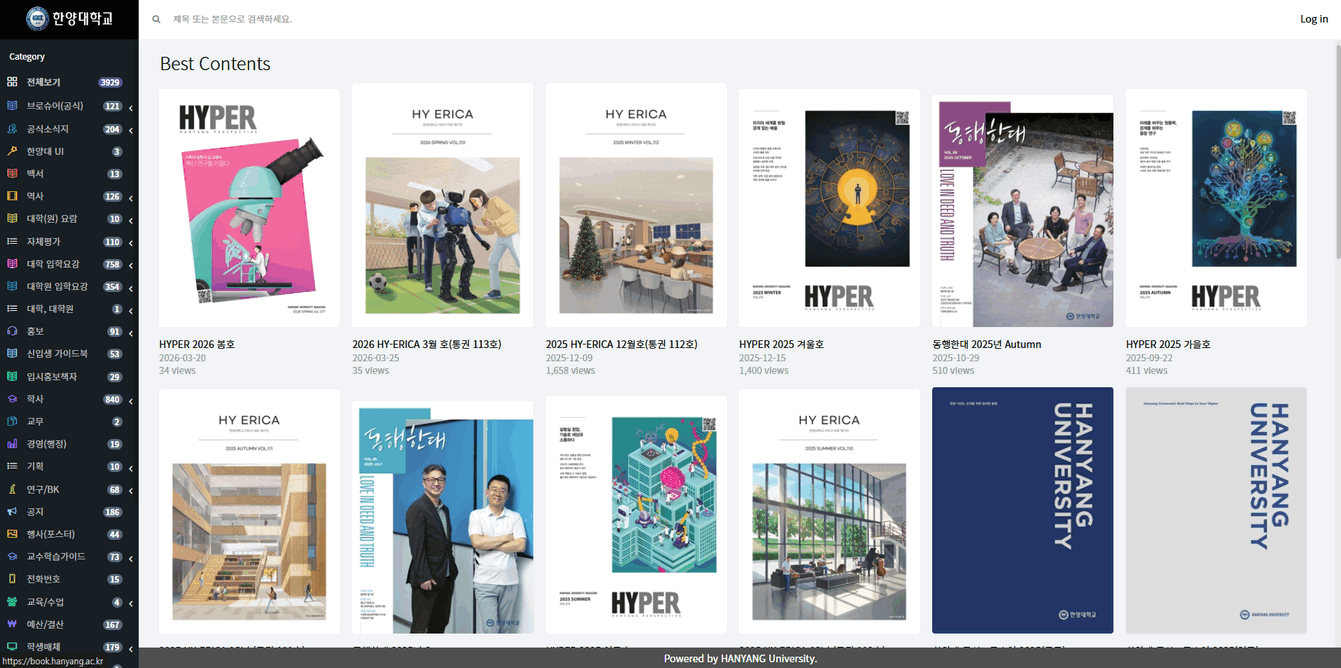Click the 전체보기 grid icon

pyautogui.click(x=12, y=82)
